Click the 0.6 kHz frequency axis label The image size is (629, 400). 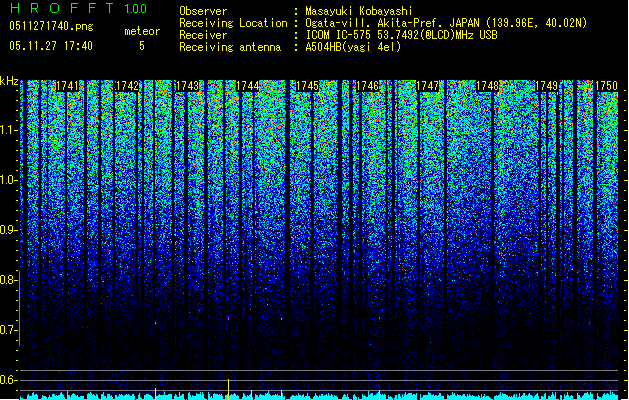tap(8, 380)
